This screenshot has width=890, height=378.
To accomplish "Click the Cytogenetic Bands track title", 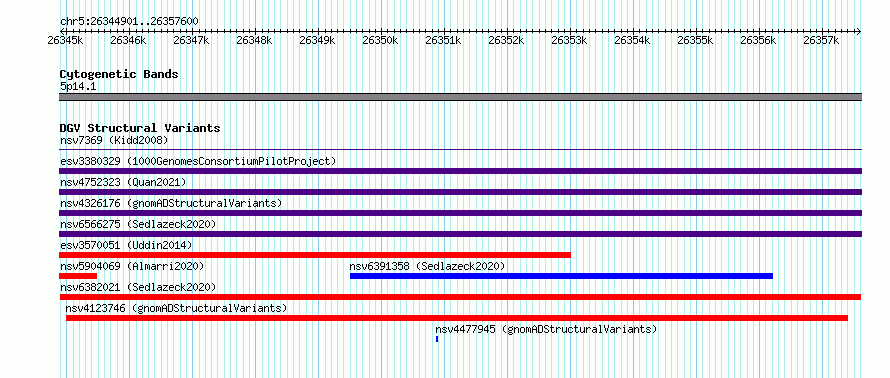I will click(x=119, y=74).
